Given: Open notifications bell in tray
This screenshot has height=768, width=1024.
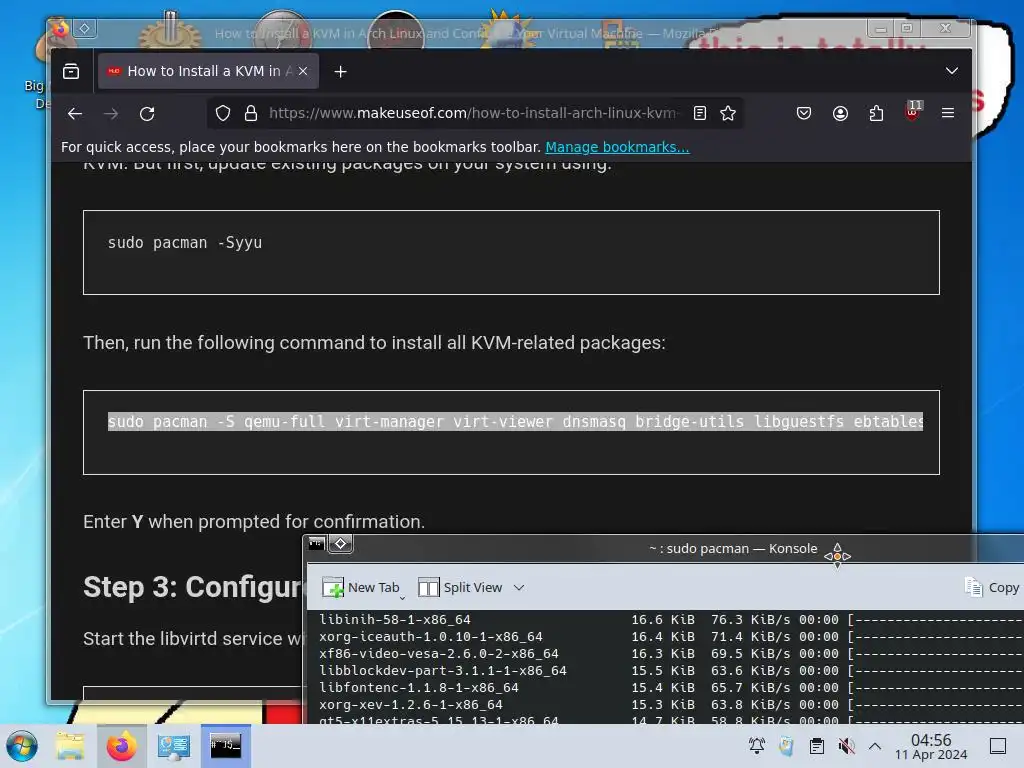Looking at the screenshot, I should pos(757,746).
